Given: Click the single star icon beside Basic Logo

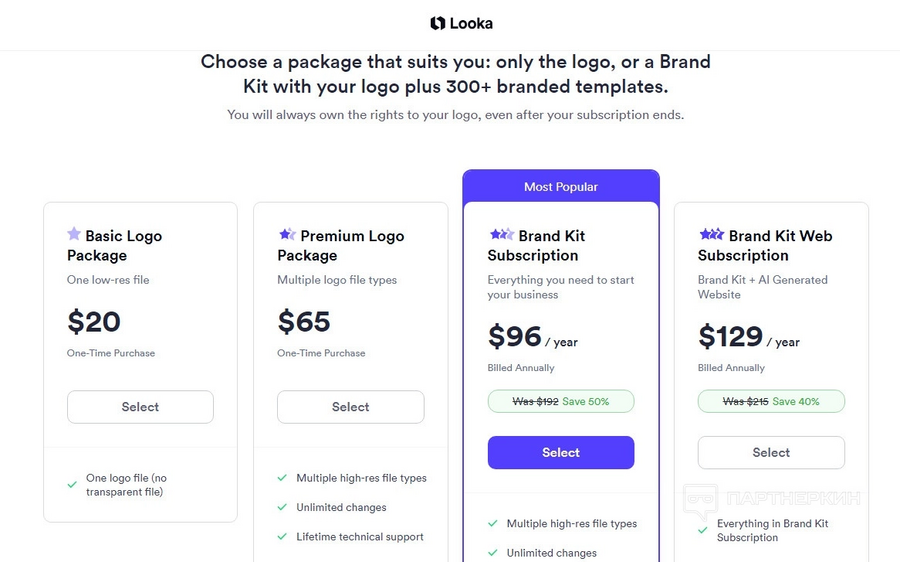Looking at the screenshot, I should click(74, 233).
